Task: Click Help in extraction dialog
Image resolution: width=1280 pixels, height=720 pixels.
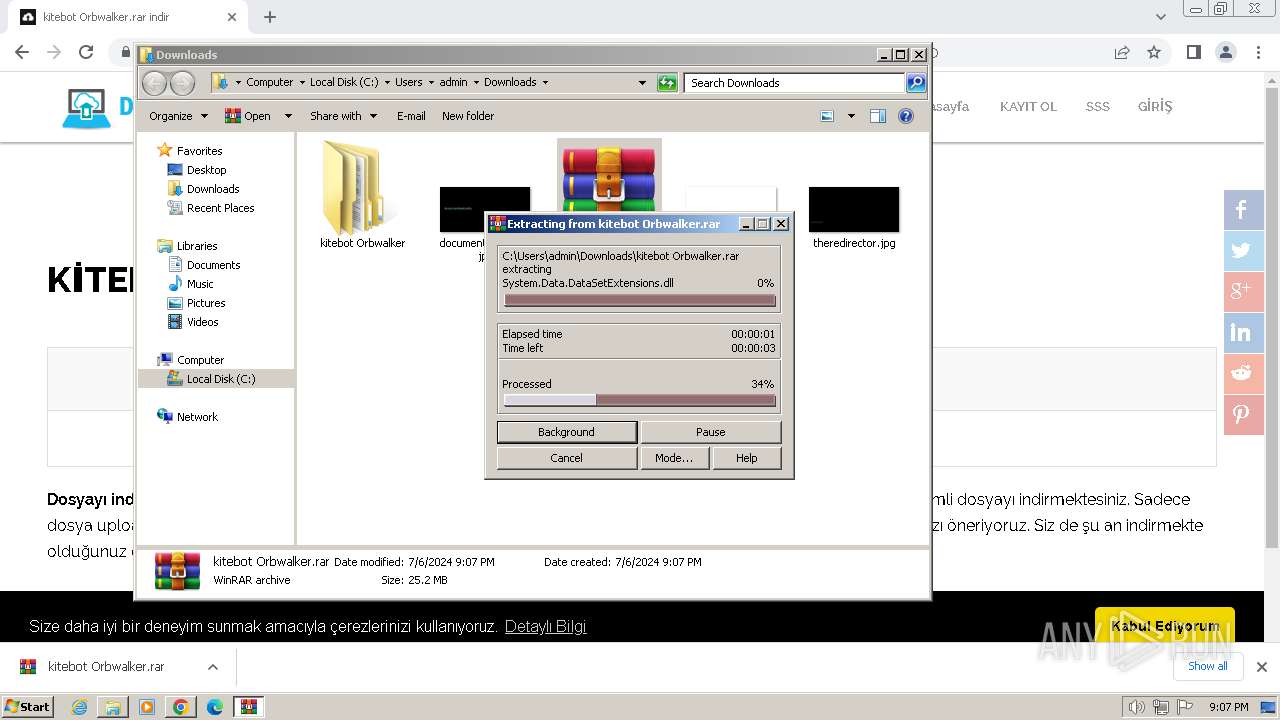Action: [747, 458]
